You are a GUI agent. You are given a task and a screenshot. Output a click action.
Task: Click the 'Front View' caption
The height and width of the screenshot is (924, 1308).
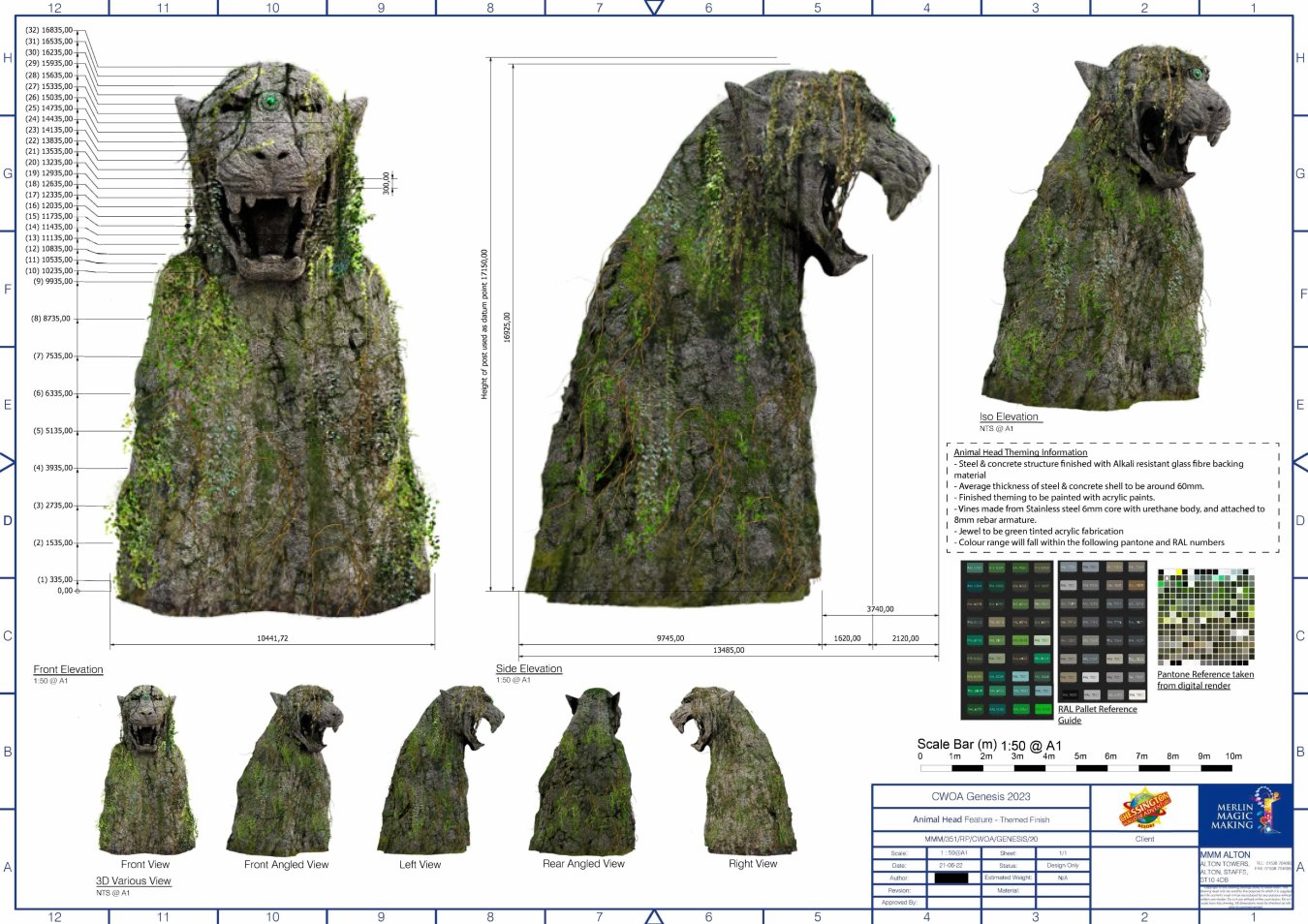[x=145, y=864]
